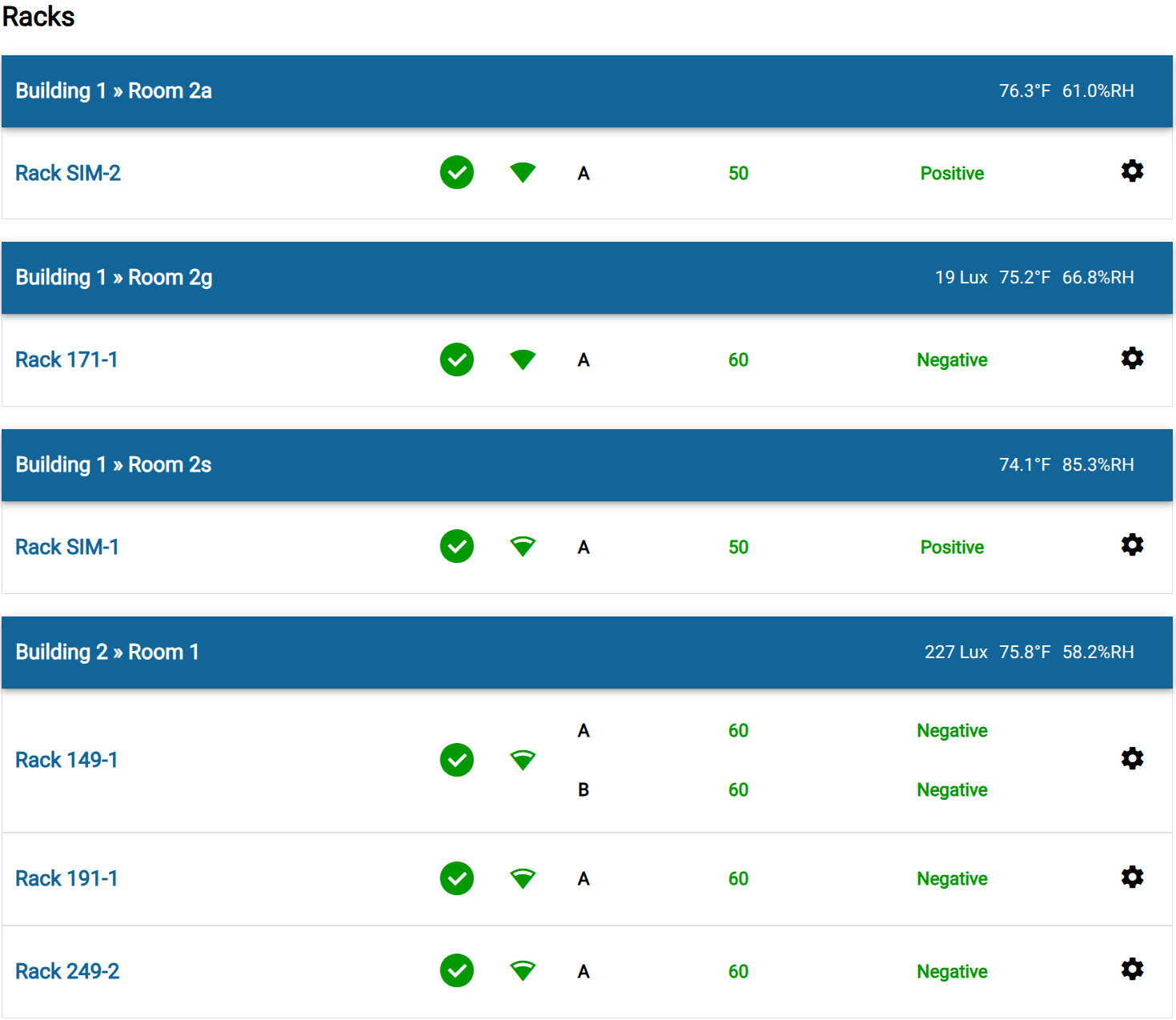Image resolution: width=1176 pixels, height=1020 pixels.
Task: Click Wi-Fi signal icon for Rack 249-2
Action: coord(523,970)
